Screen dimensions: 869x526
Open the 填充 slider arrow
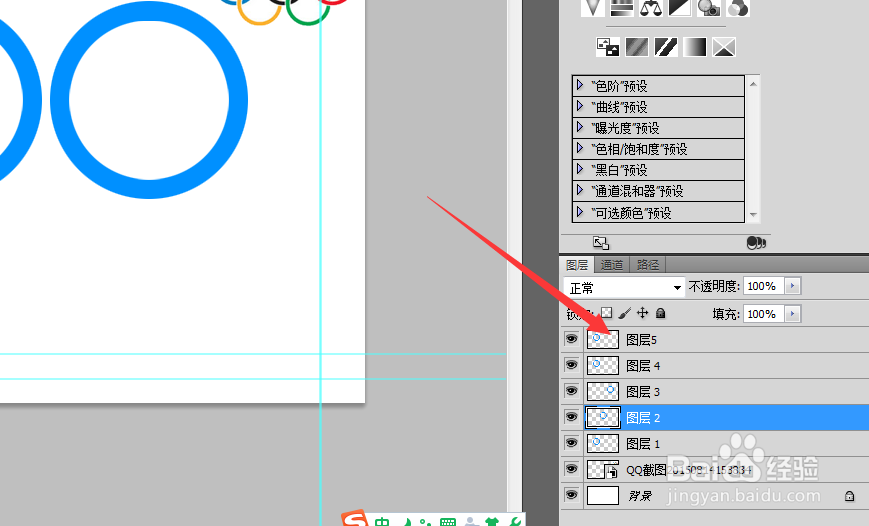click(793, 314)
